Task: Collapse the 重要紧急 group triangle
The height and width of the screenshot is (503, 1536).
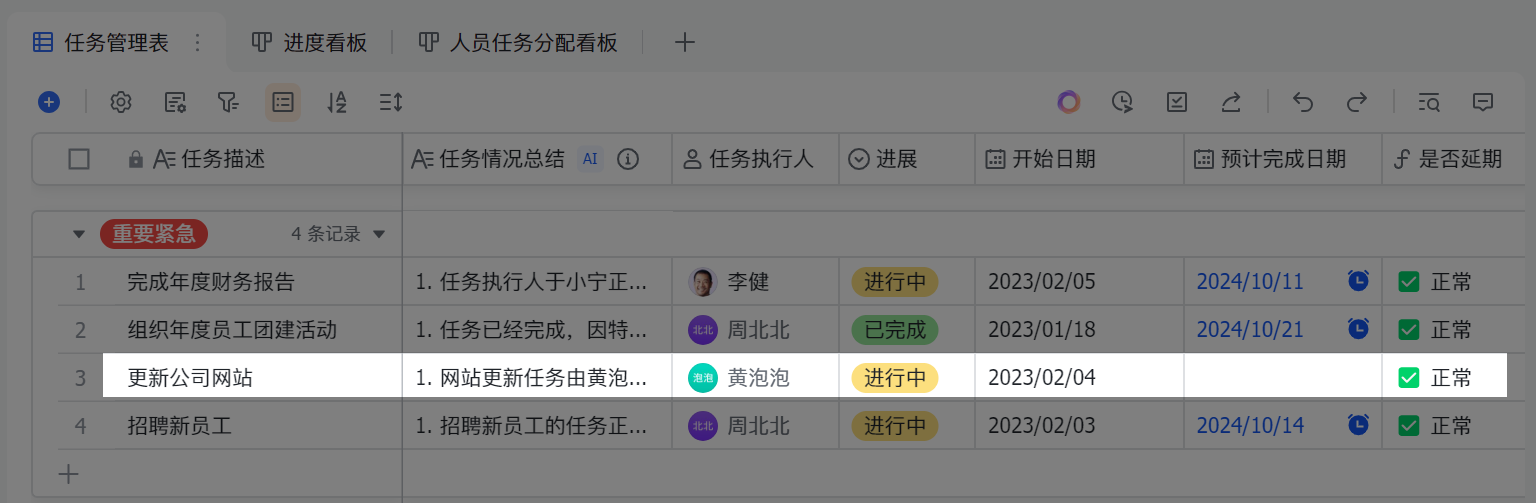Action: [79, 235]
